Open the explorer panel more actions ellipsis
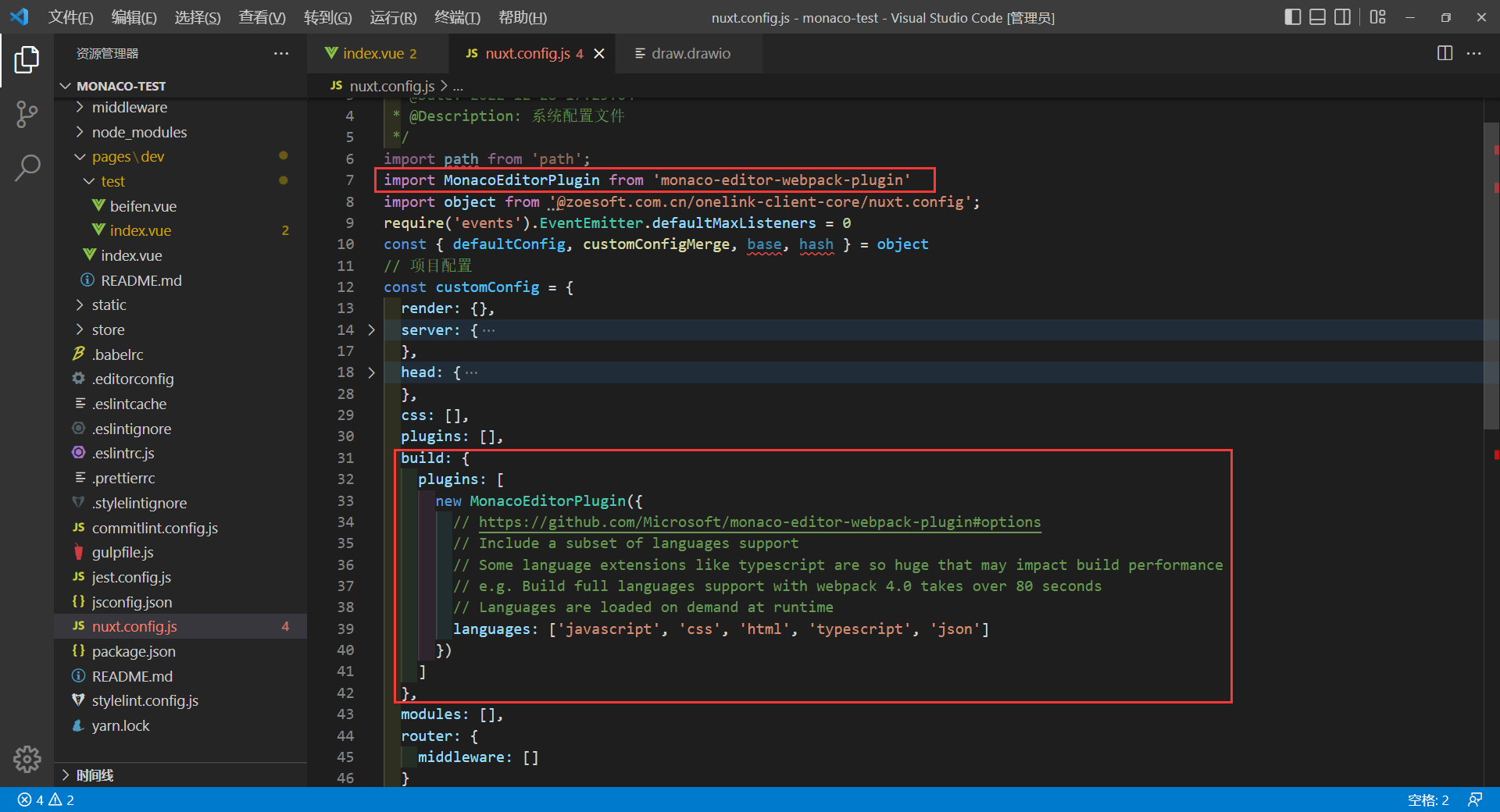Screen dimensions: 1500x812 click(281, 53)
